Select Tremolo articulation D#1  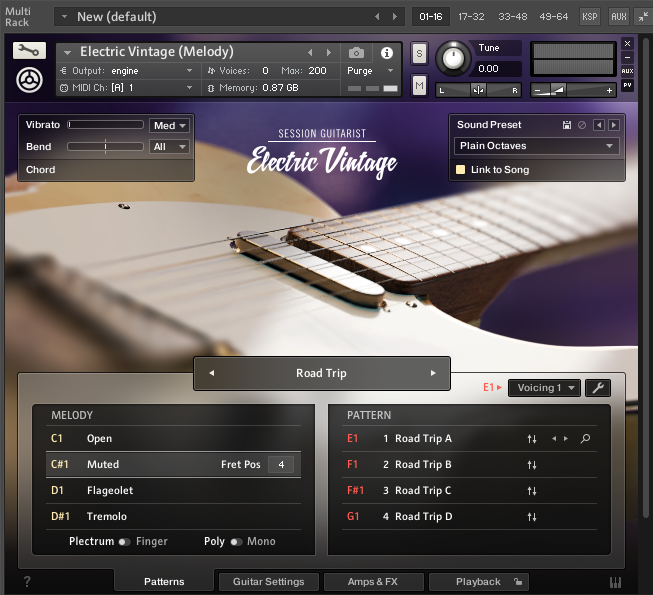pos(173,516)
